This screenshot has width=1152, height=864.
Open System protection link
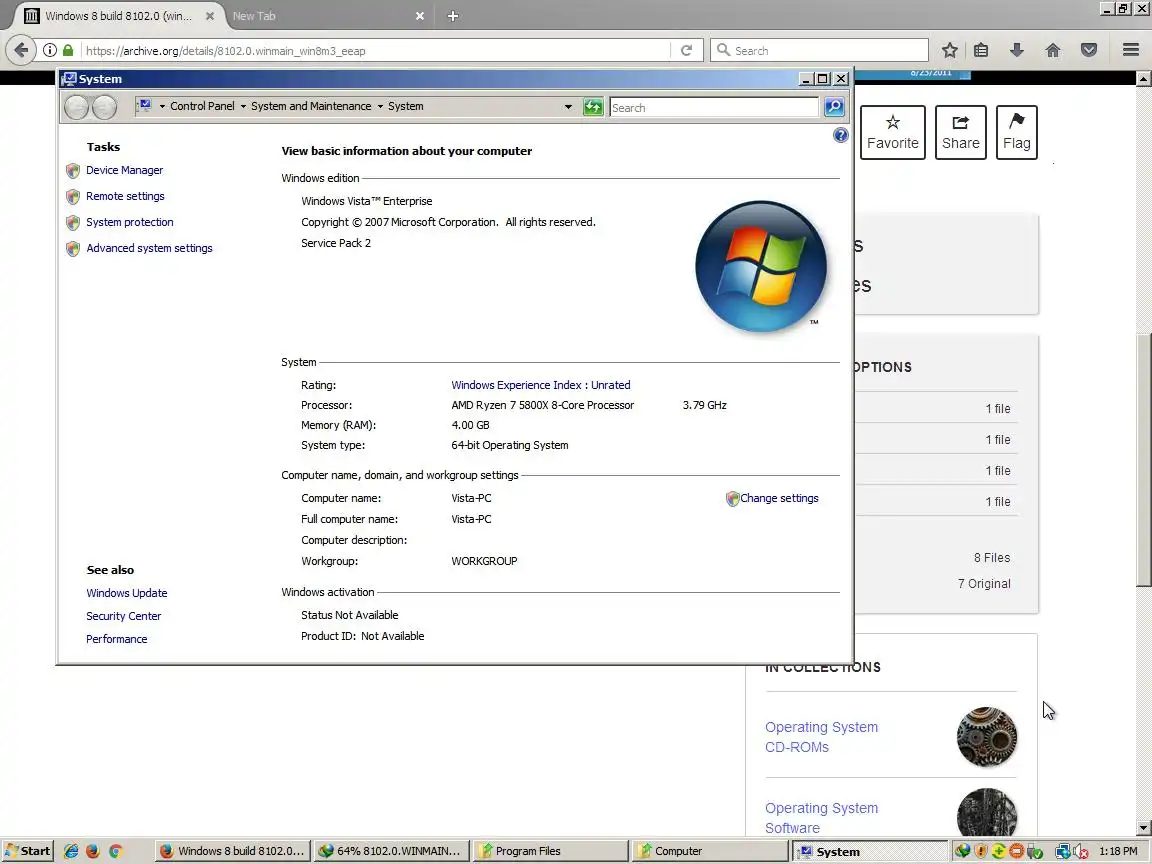(129, 222)
